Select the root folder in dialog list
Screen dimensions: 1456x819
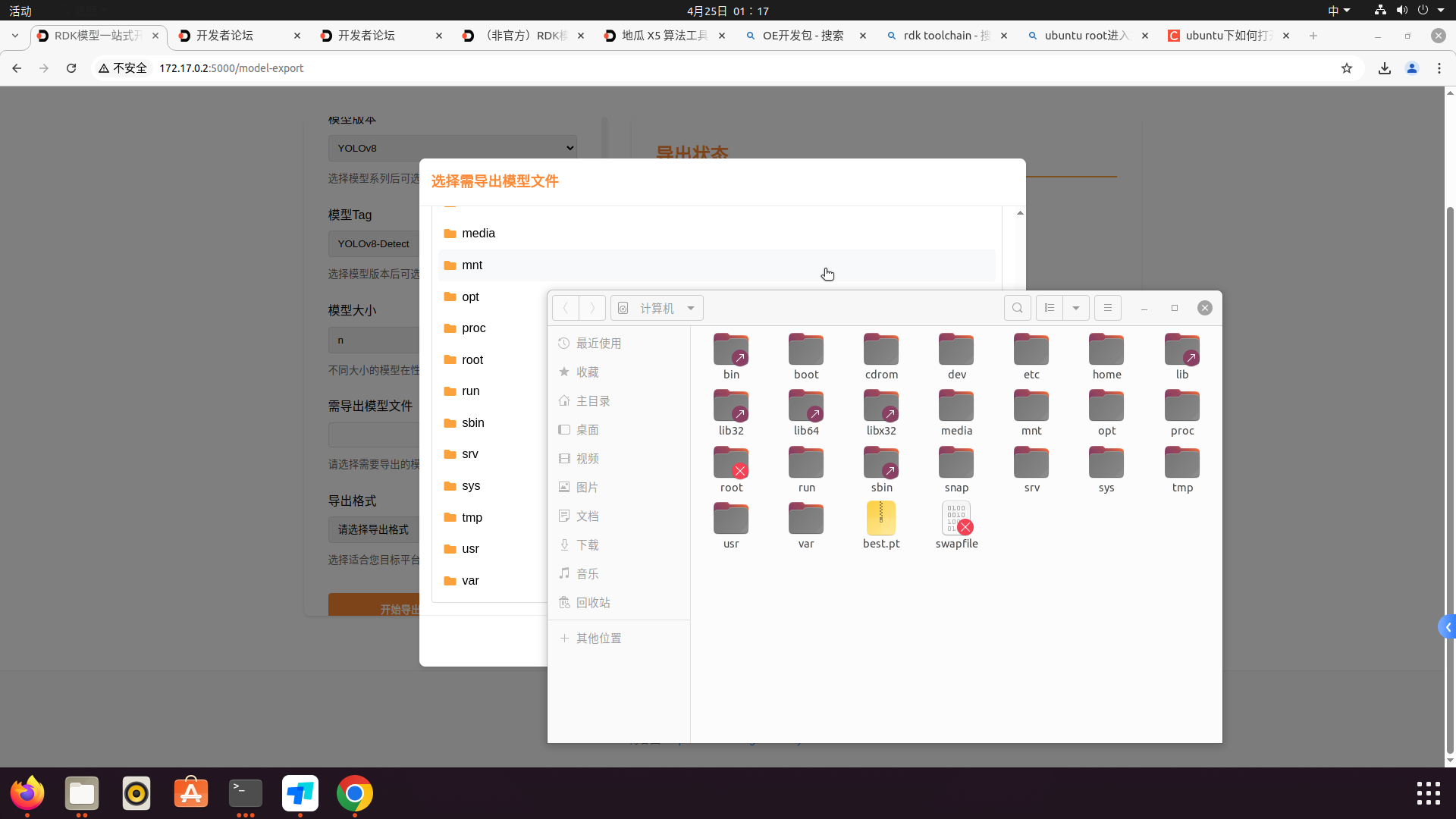(x=493, y=360)
